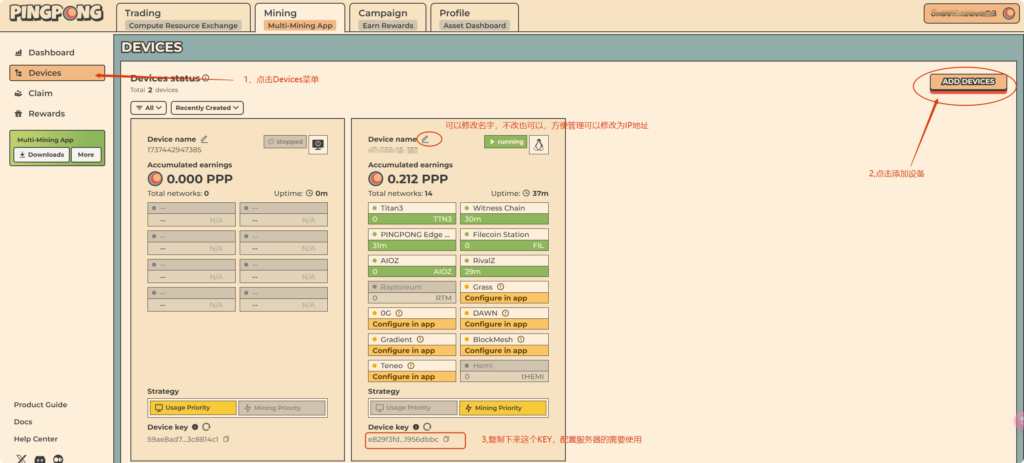
Task: Refresh device key of running device
Action: coord(426,426)
